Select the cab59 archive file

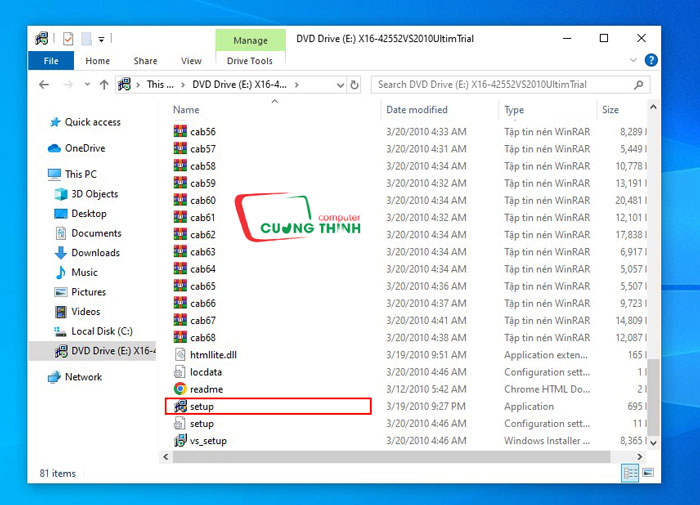[x=195, y=183]
